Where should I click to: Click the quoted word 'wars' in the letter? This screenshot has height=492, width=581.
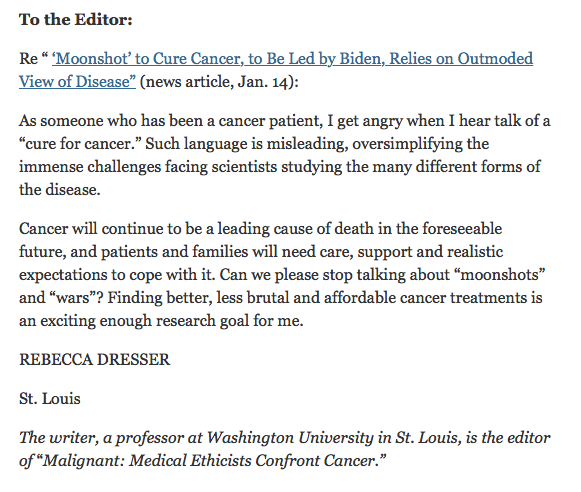point(74,298)
